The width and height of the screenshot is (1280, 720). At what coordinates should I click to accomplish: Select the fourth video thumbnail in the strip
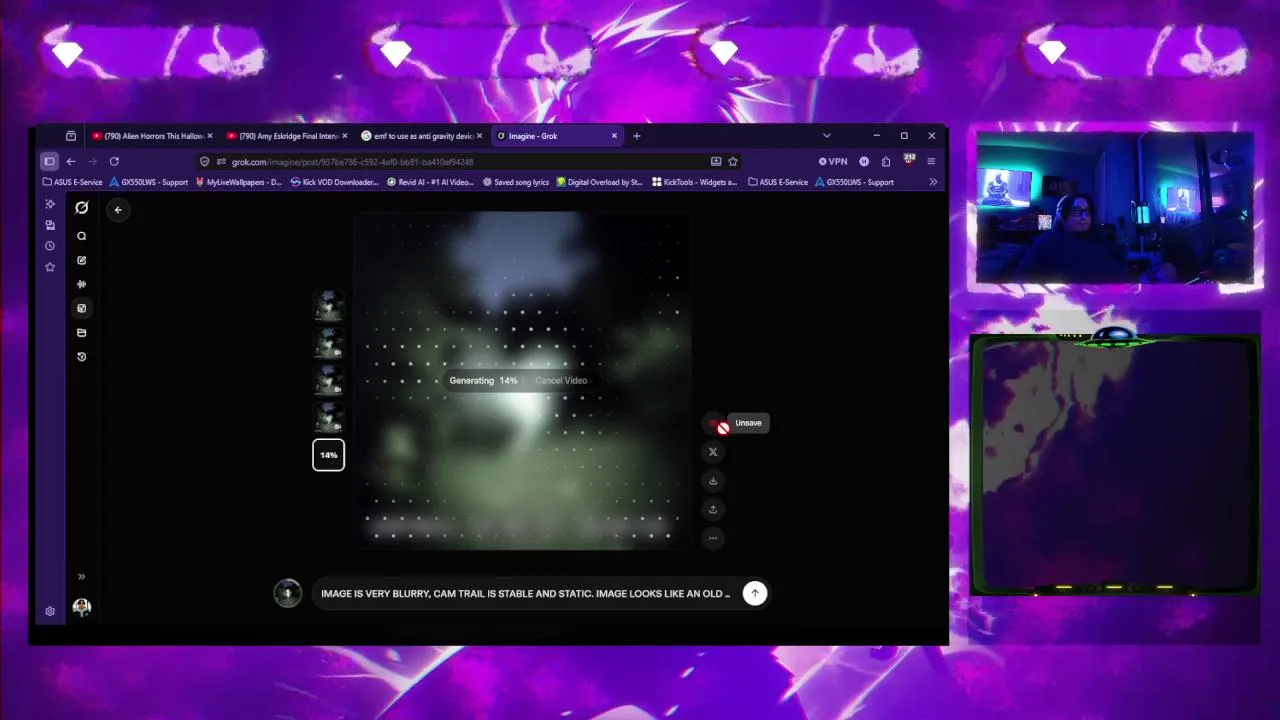coord(328,417)
